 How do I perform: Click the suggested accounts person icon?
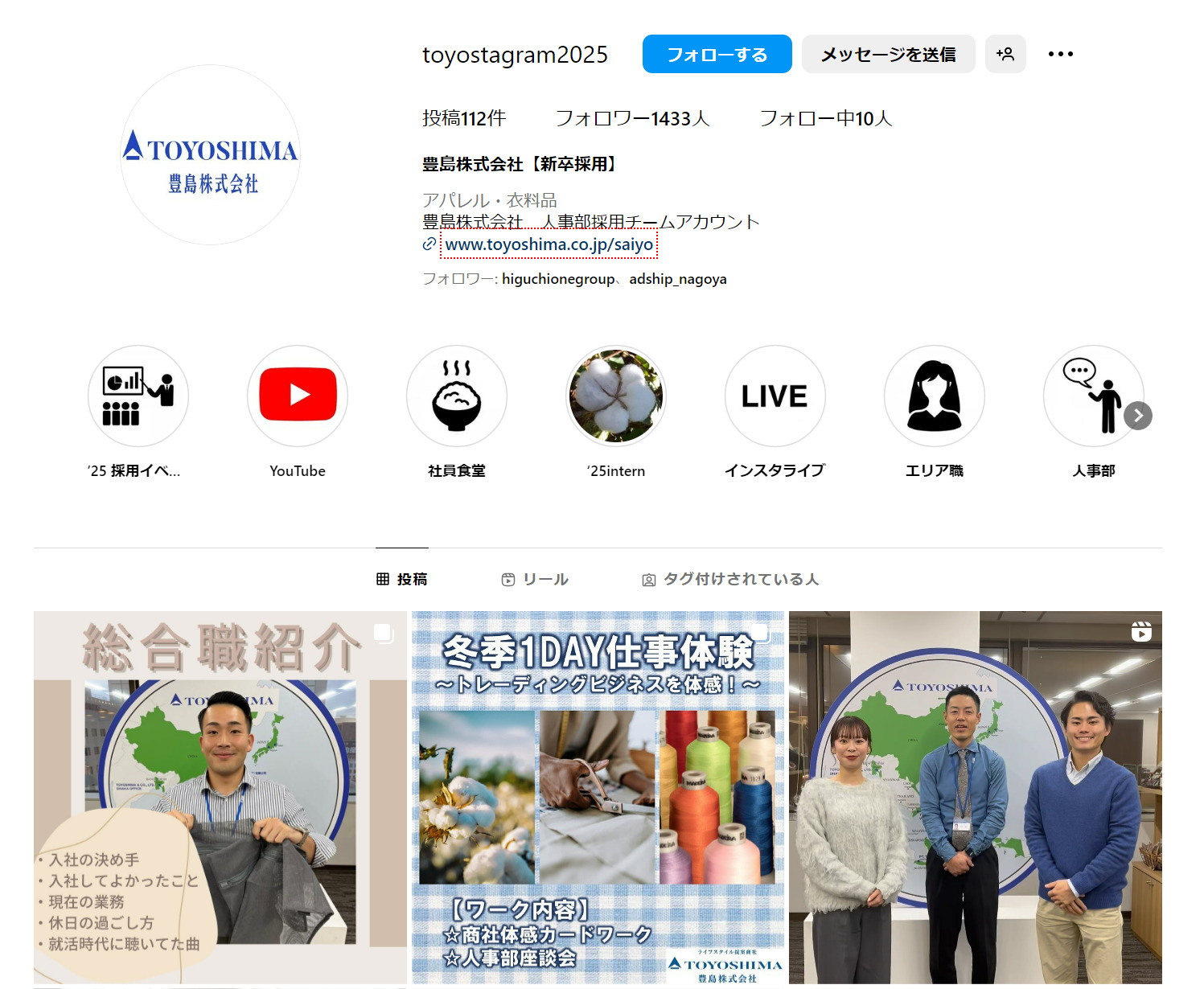[1005, 53]
